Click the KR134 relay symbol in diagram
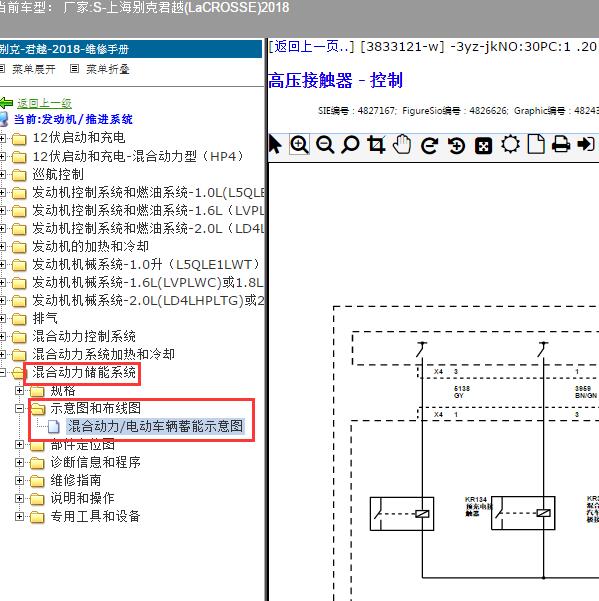This screenshot has width=599, height=601. 402,514
